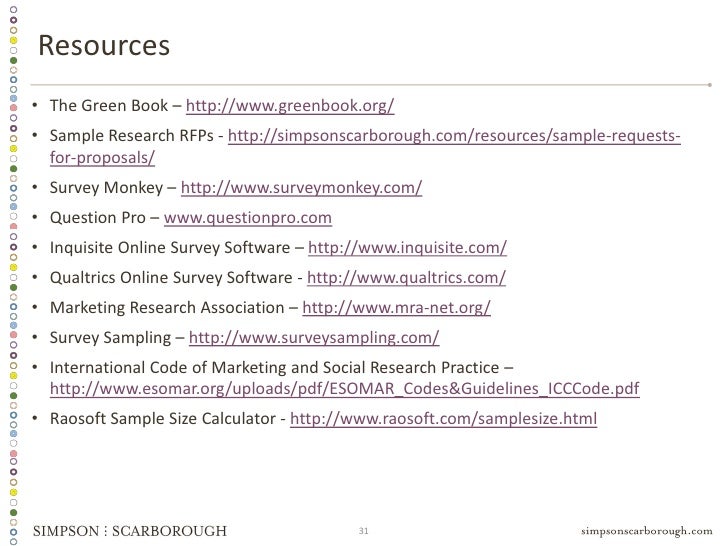The image size is (728, 546).
Task: Click the 'Survey Monkey' label
Action: click(x=106, y=188)
